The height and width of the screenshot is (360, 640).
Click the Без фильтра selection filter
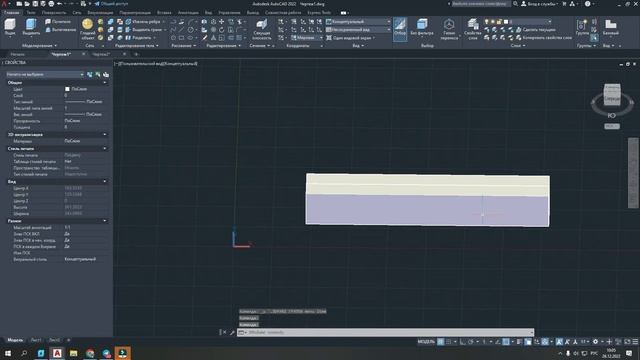point(422,27)
